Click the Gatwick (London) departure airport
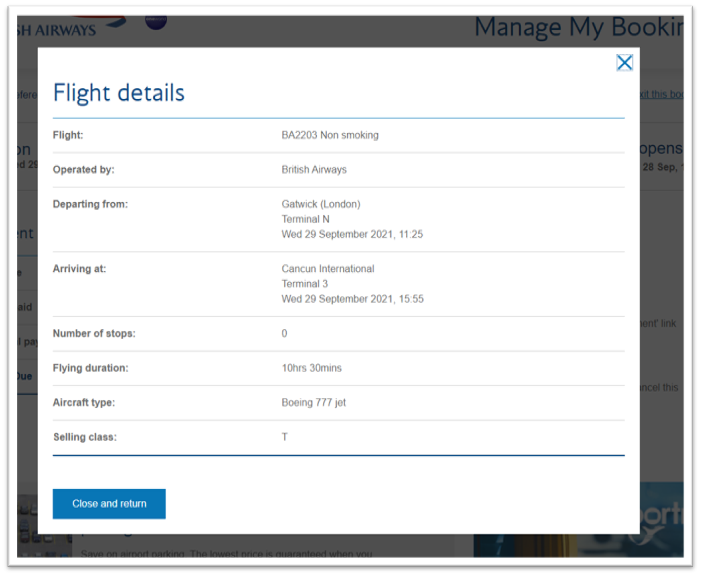This screenshot has width=701, height=576. [321, 204]
